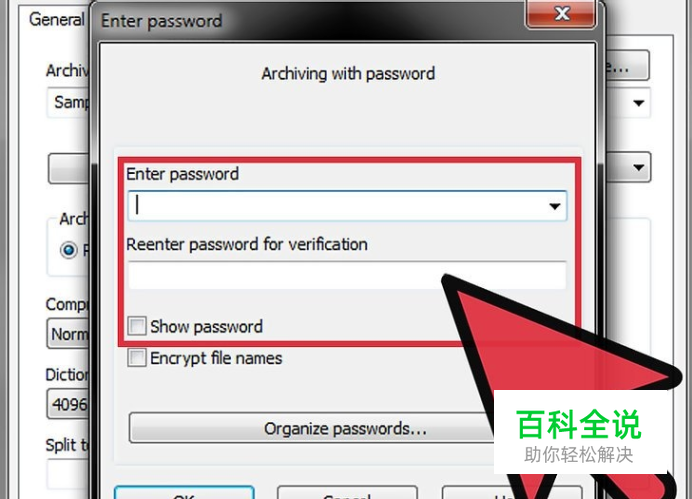Click the dictionary size 4096 field
Image resolution: width=692 pixels, height=499 pixels.
click(68, 404)
